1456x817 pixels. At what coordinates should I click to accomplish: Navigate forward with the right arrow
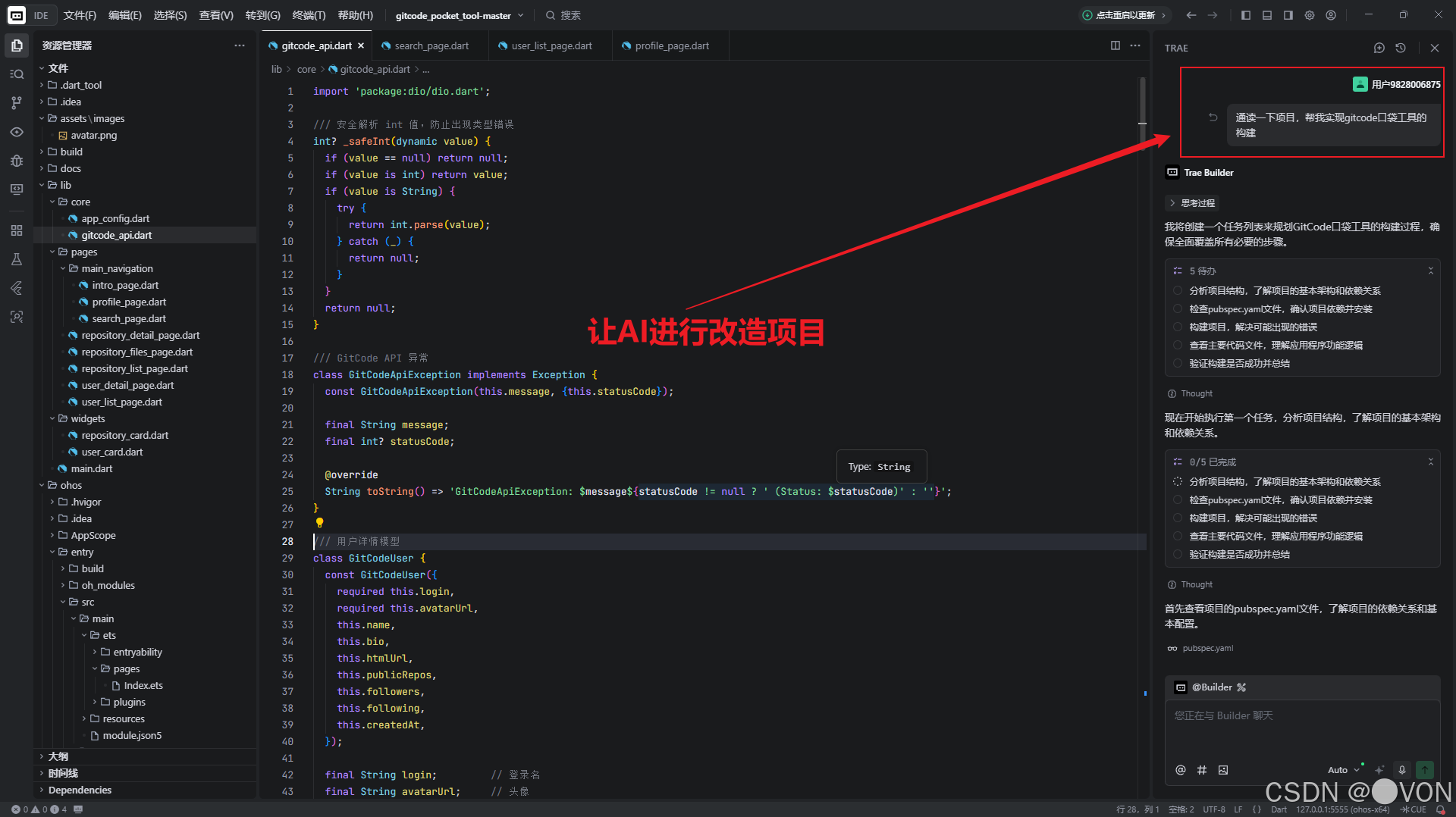[1213, 15]
